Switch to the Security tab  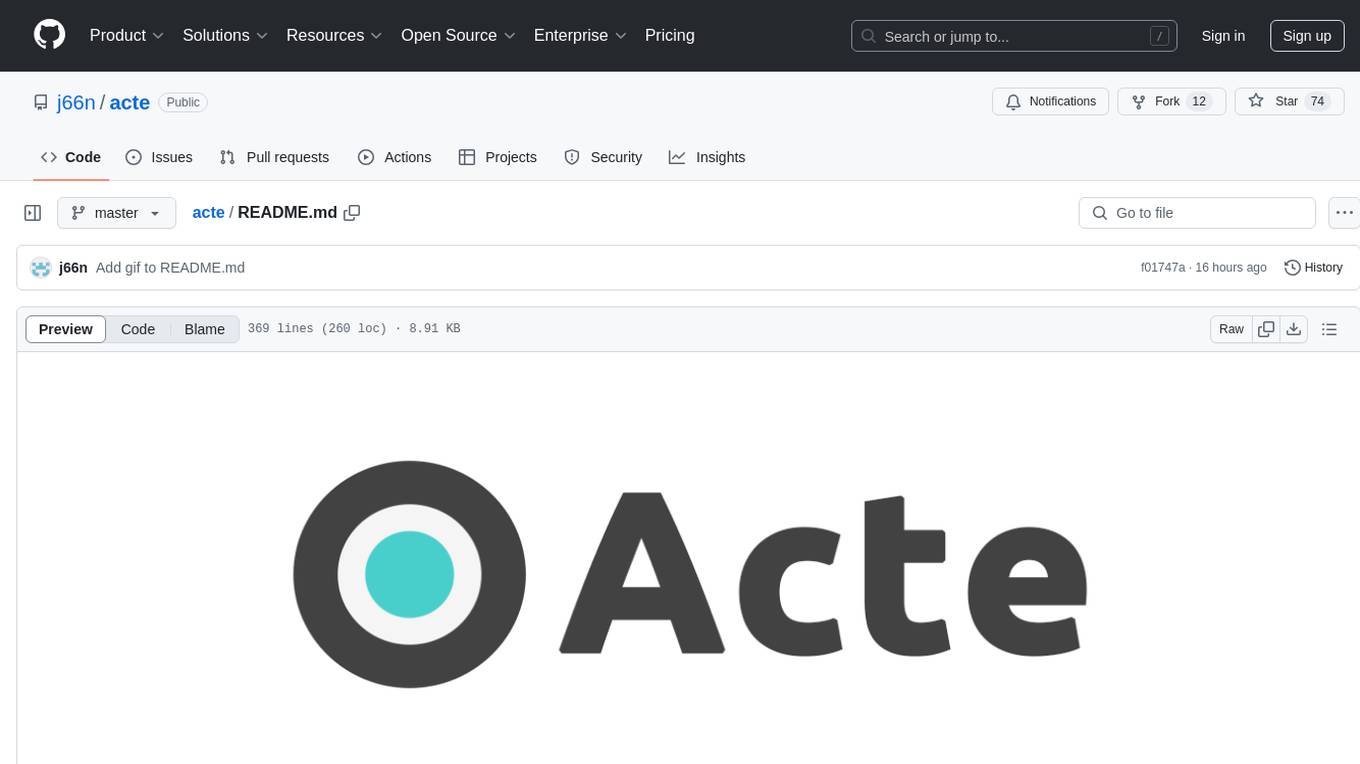tap(603, 157)
